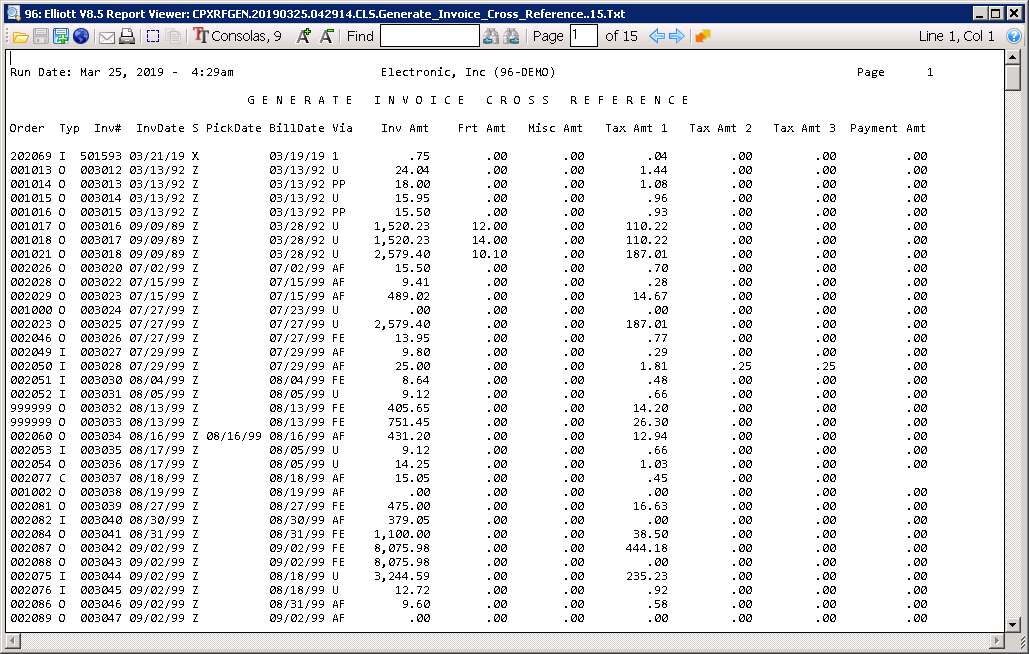
Task: Click inside the Find text box
Action: [430, 36]
